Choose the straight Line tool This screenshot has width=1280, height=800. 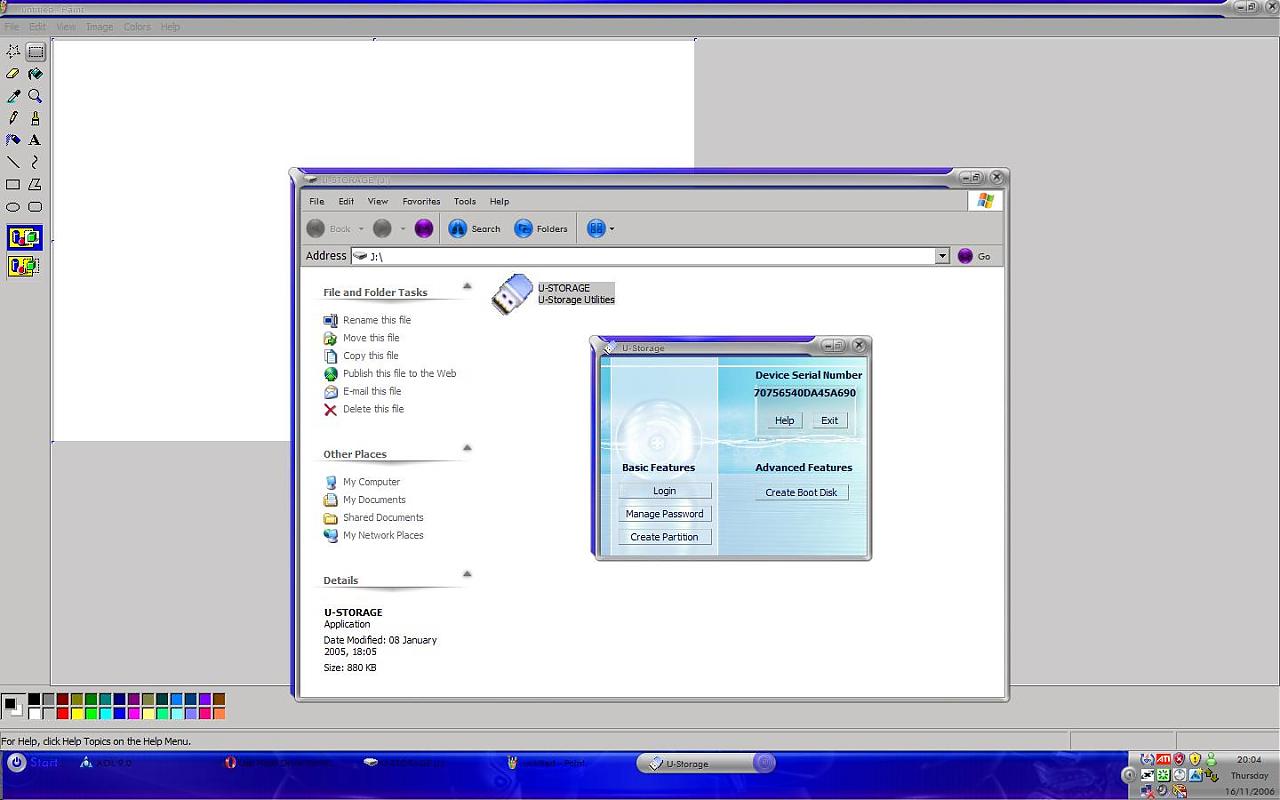(13, 162)
